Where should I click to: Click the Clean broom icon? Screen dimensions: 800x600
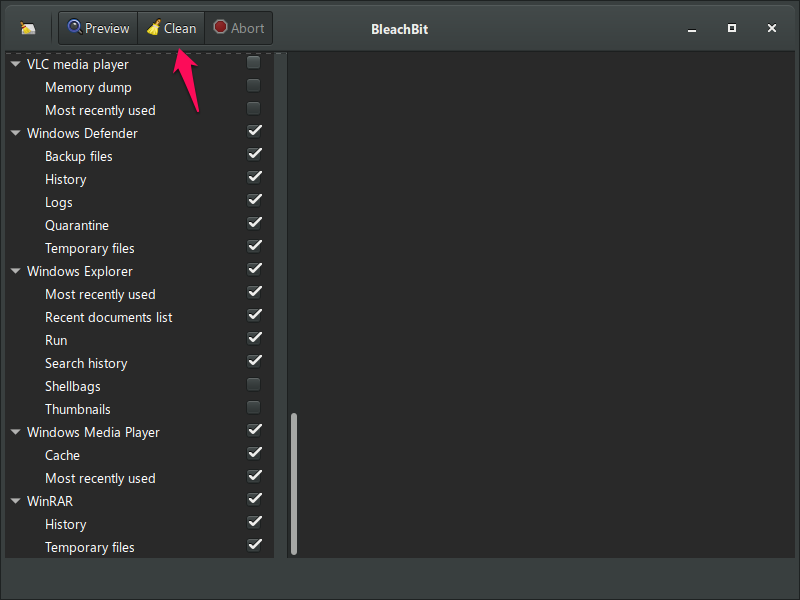154,27
